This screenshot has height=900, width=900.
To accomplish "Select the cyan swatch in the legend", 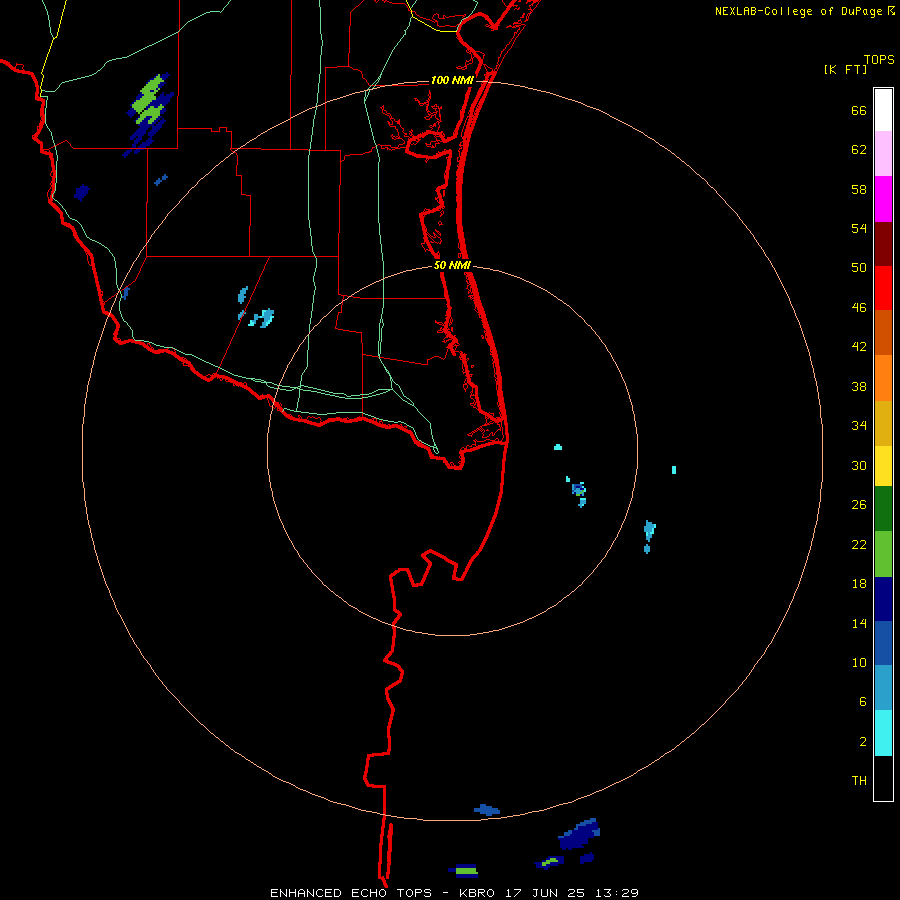I will [x=883, y=733].
